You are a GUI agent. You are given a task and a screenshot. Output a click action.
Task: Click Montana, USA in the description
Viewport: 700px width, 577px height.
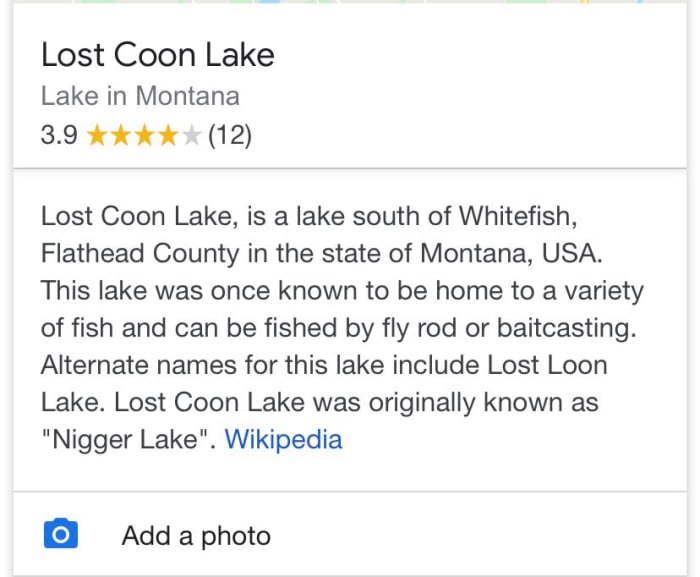[511, 254]
